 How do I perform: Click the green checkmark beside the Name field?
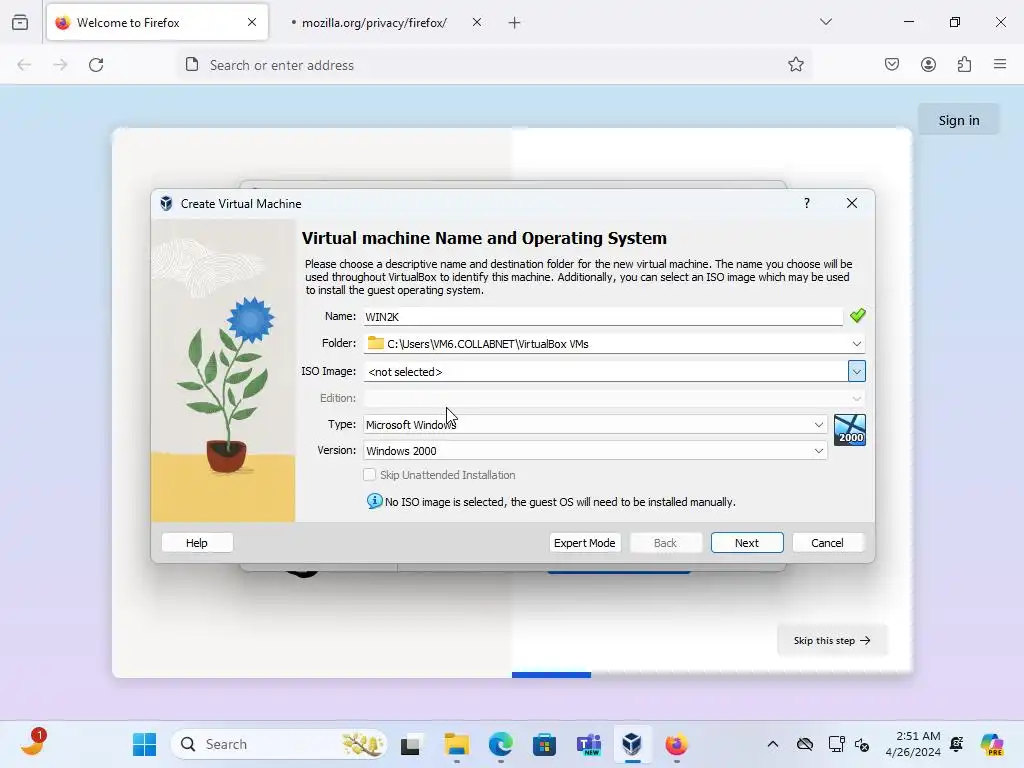point(857,316)
